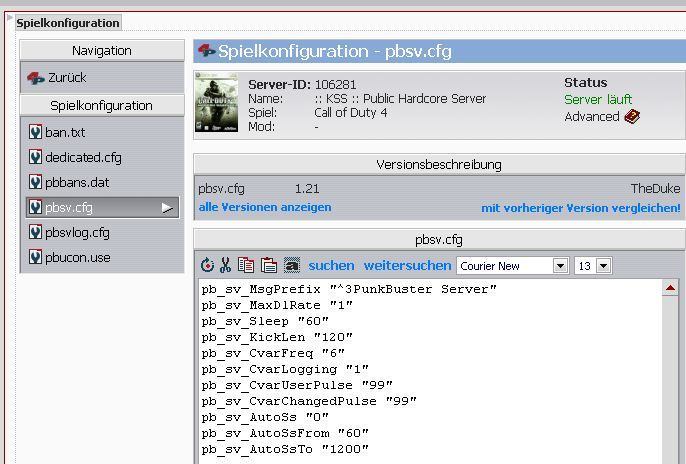Screen dimensions: 686x464
Task: Click the dedicated.cfg file icon
Action: coord(35,157)
